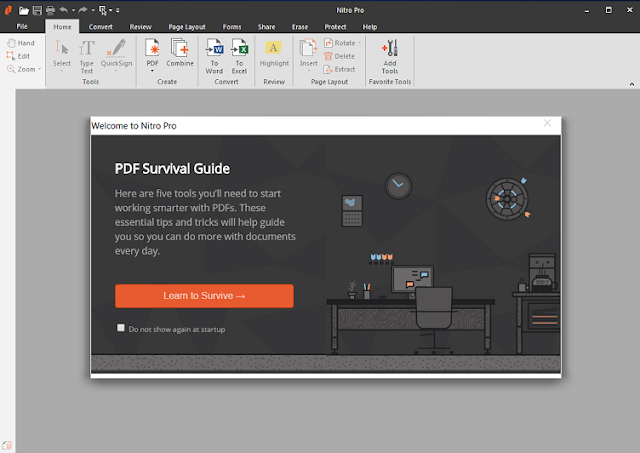
Task: Click the Insert pages tool
Action: coord(309,55)
